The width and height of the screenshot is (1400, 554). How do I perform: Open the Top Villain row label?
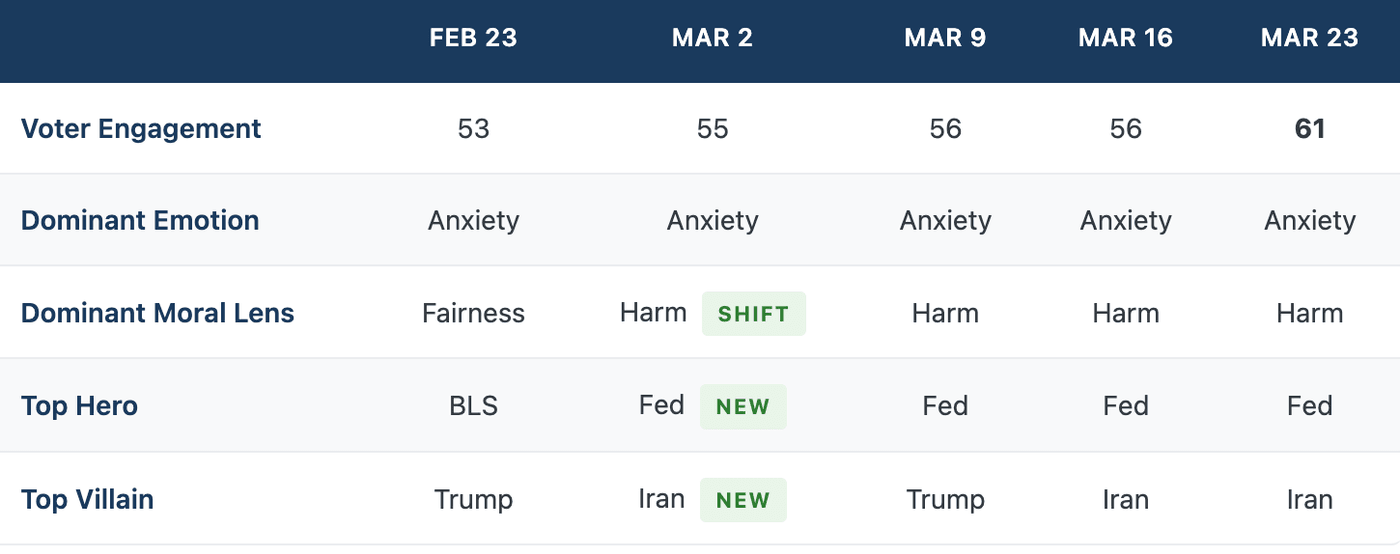click(x=87, y=499)
